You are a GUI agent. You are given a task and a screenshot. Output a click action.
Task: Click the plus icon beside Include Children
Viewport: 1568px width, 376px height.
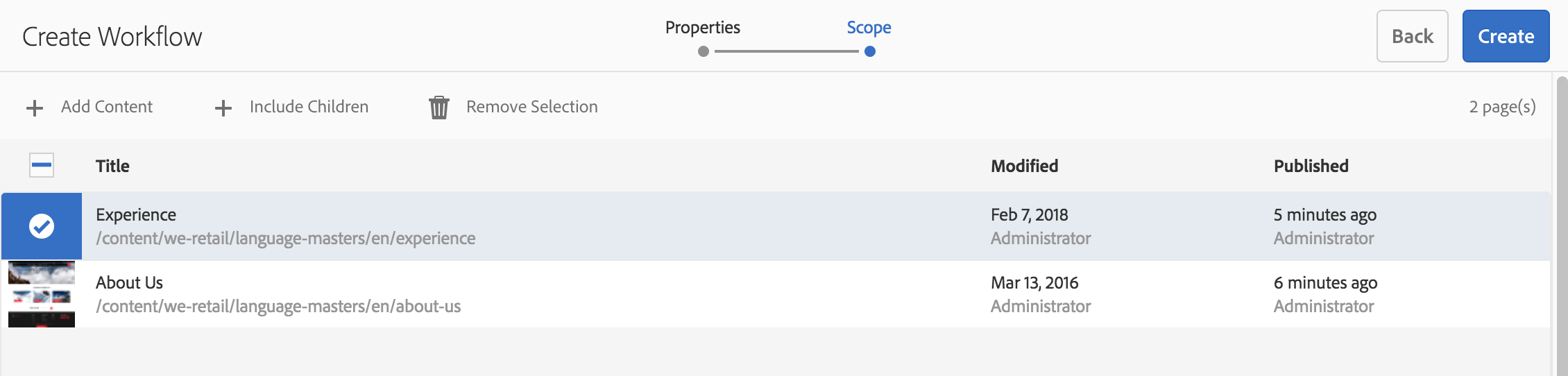tap(223, 108)
